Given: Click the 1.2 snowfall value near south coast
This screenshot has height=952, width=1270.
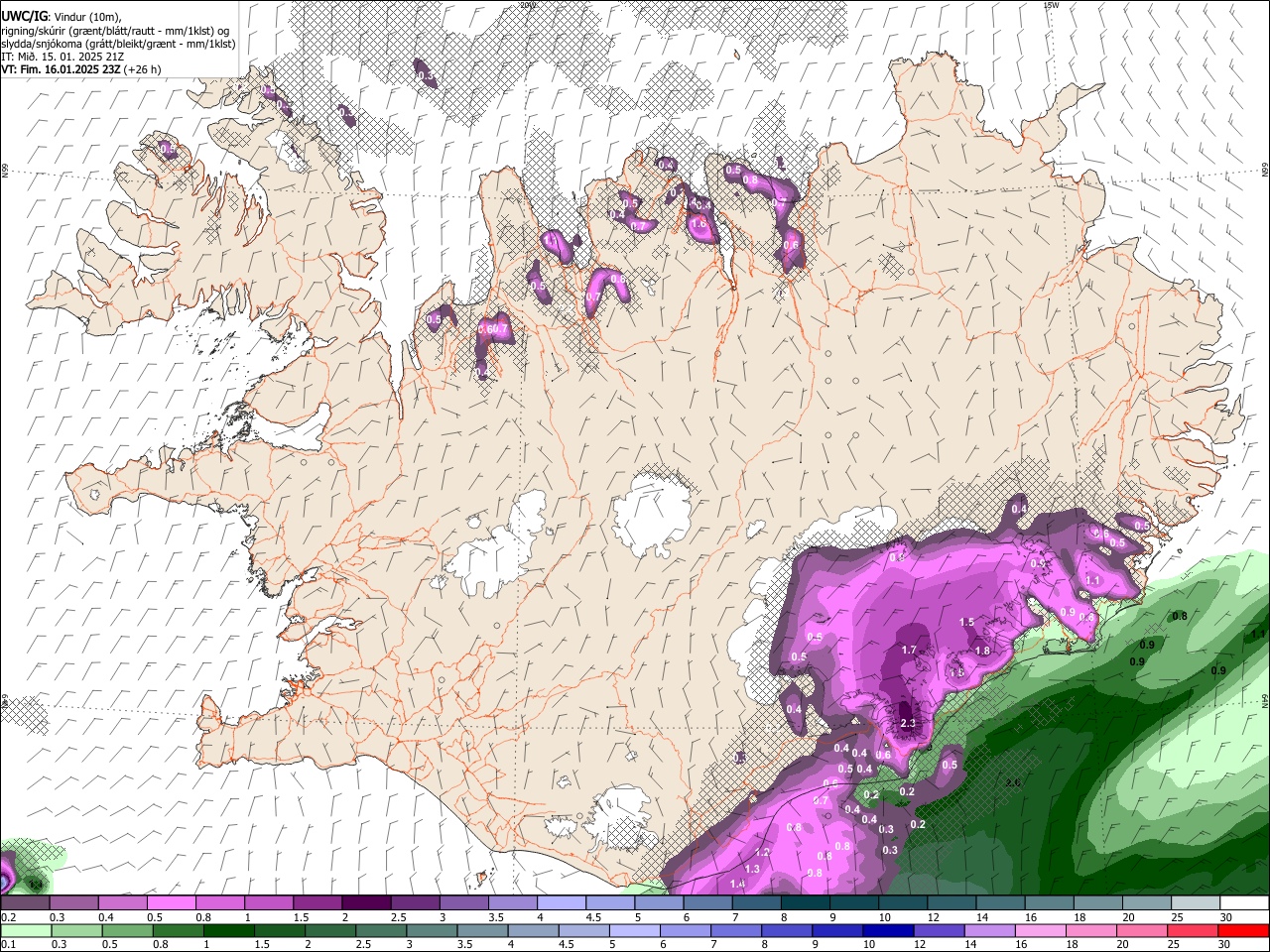Looking at the screenshot, I should point(762,853).
